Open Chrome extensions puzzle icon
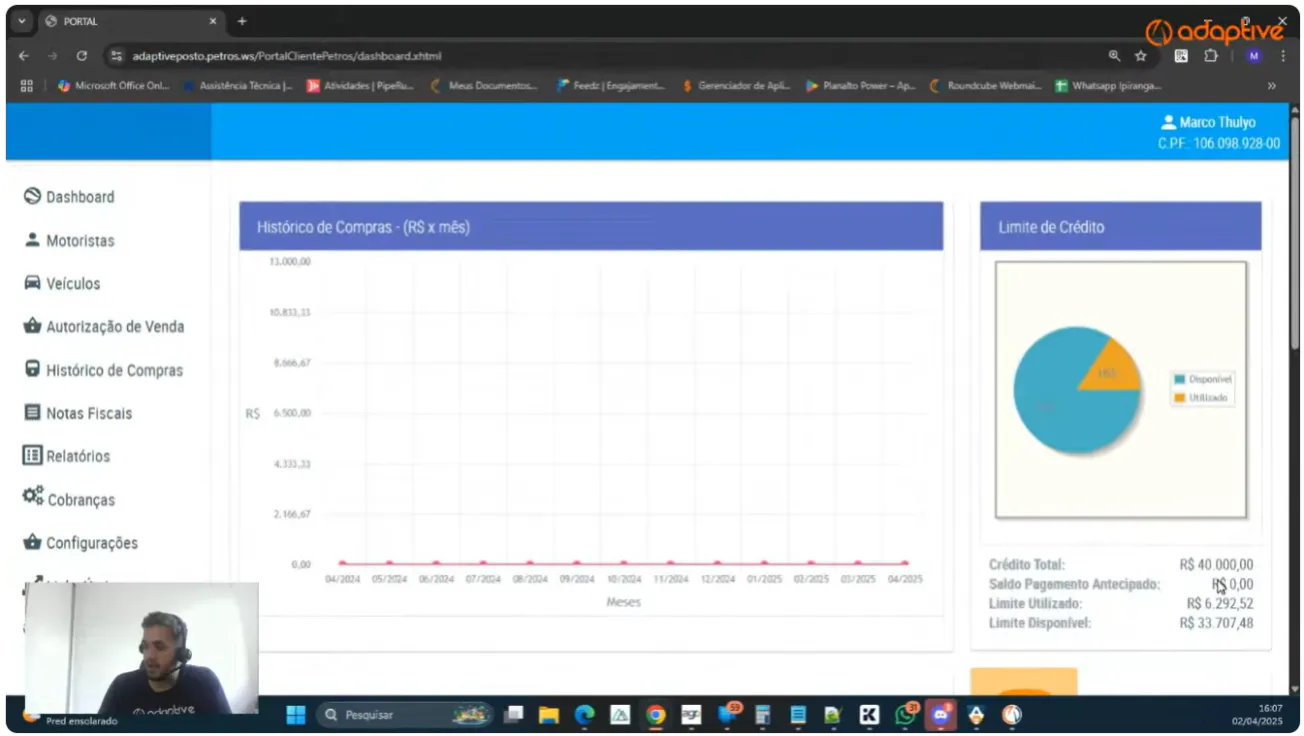Image resolution: width=1304 pixels, height=736 pixels. (1210, 56)
